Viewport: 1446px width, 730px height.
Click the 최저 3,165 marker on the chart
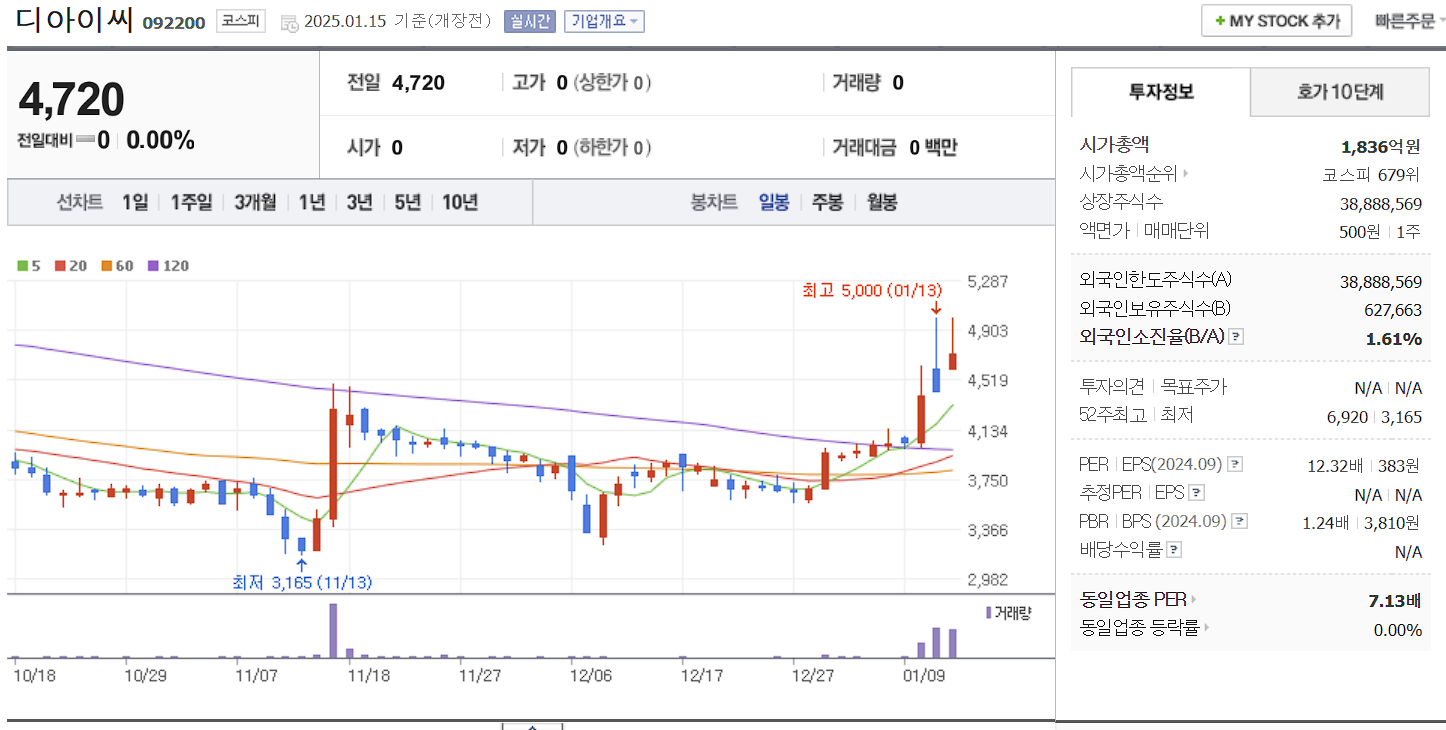point(300,583)
